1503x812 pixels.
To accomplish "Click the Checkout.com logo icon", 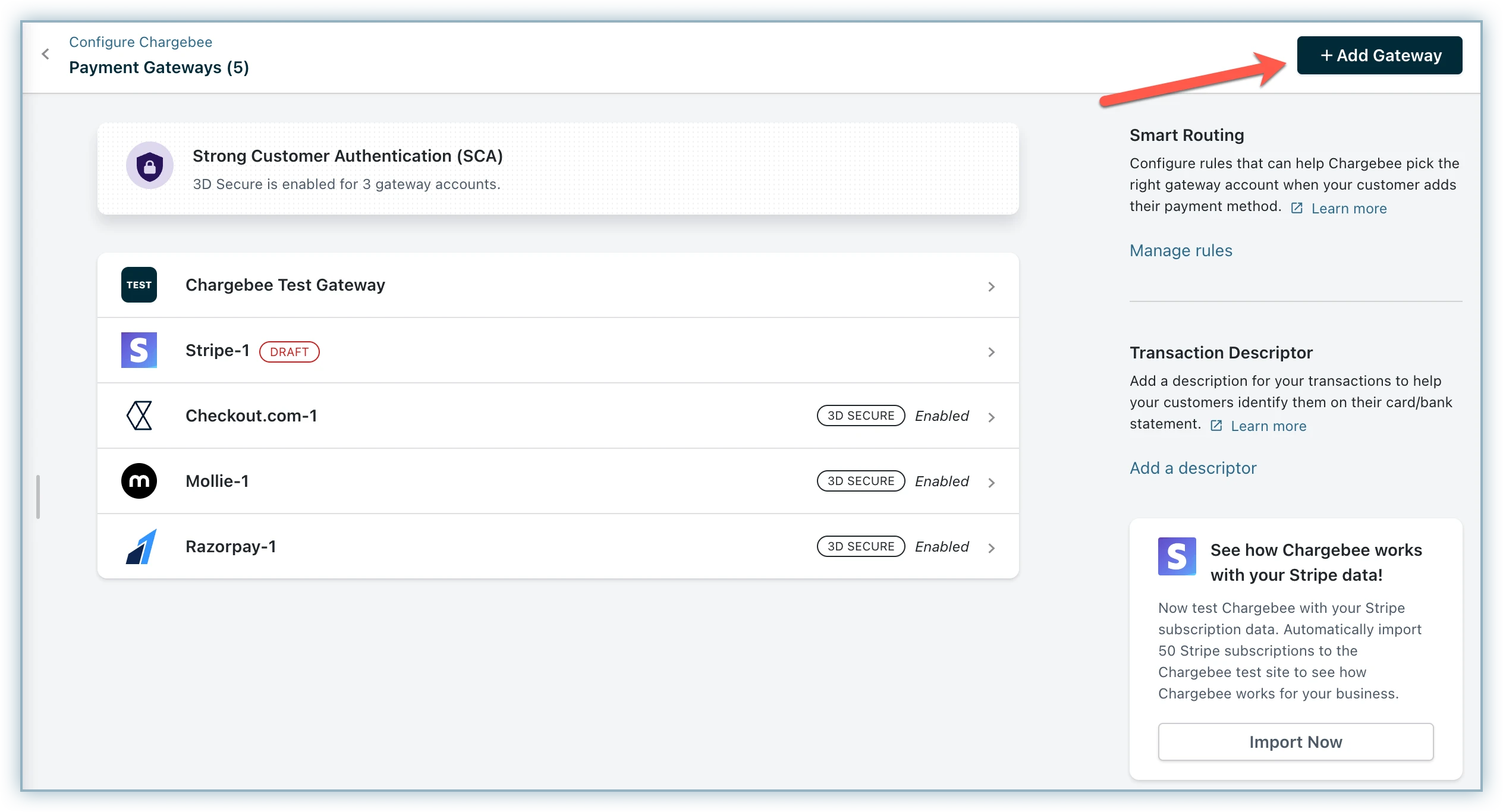I will [139, 416].
